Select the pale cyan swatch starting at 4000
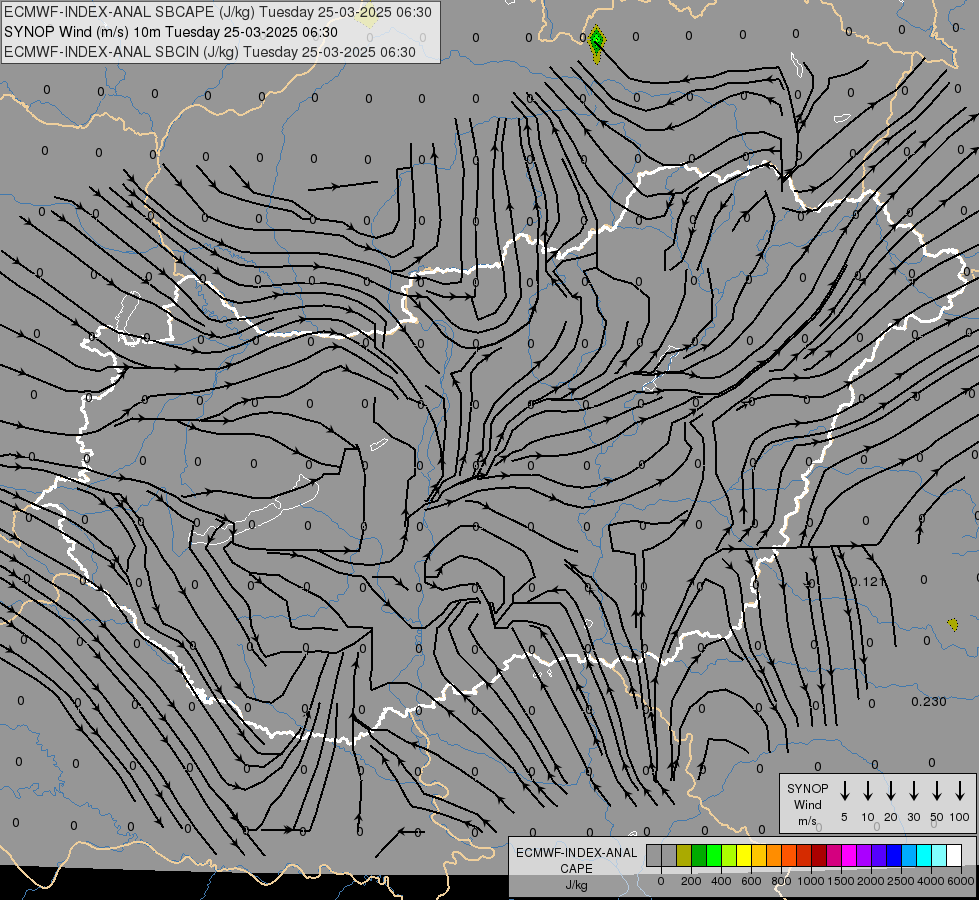Viewport: 979px width, 900px height. click(x=939, y=855)
